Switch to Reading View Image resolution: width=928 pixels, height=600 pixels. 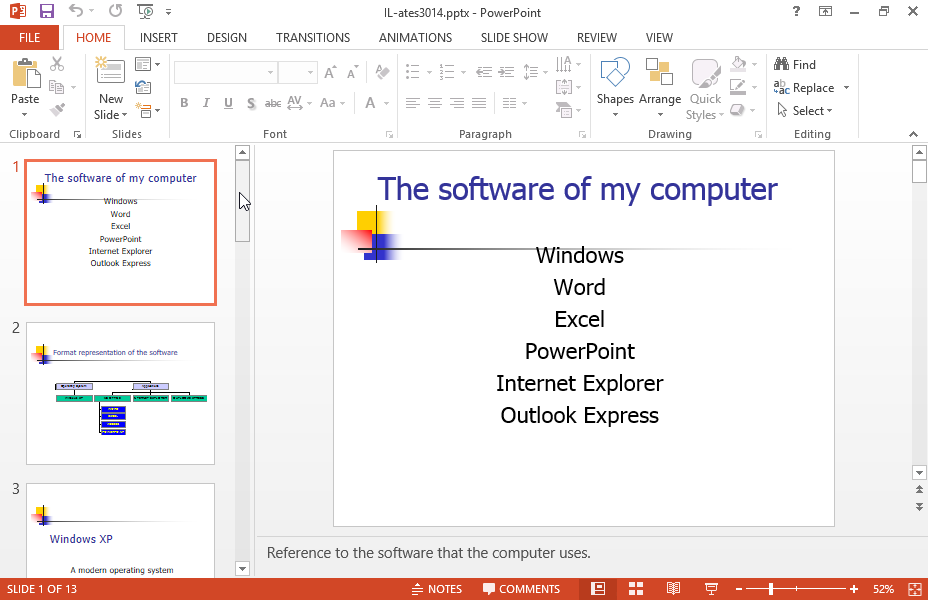(x=673, y=589)
